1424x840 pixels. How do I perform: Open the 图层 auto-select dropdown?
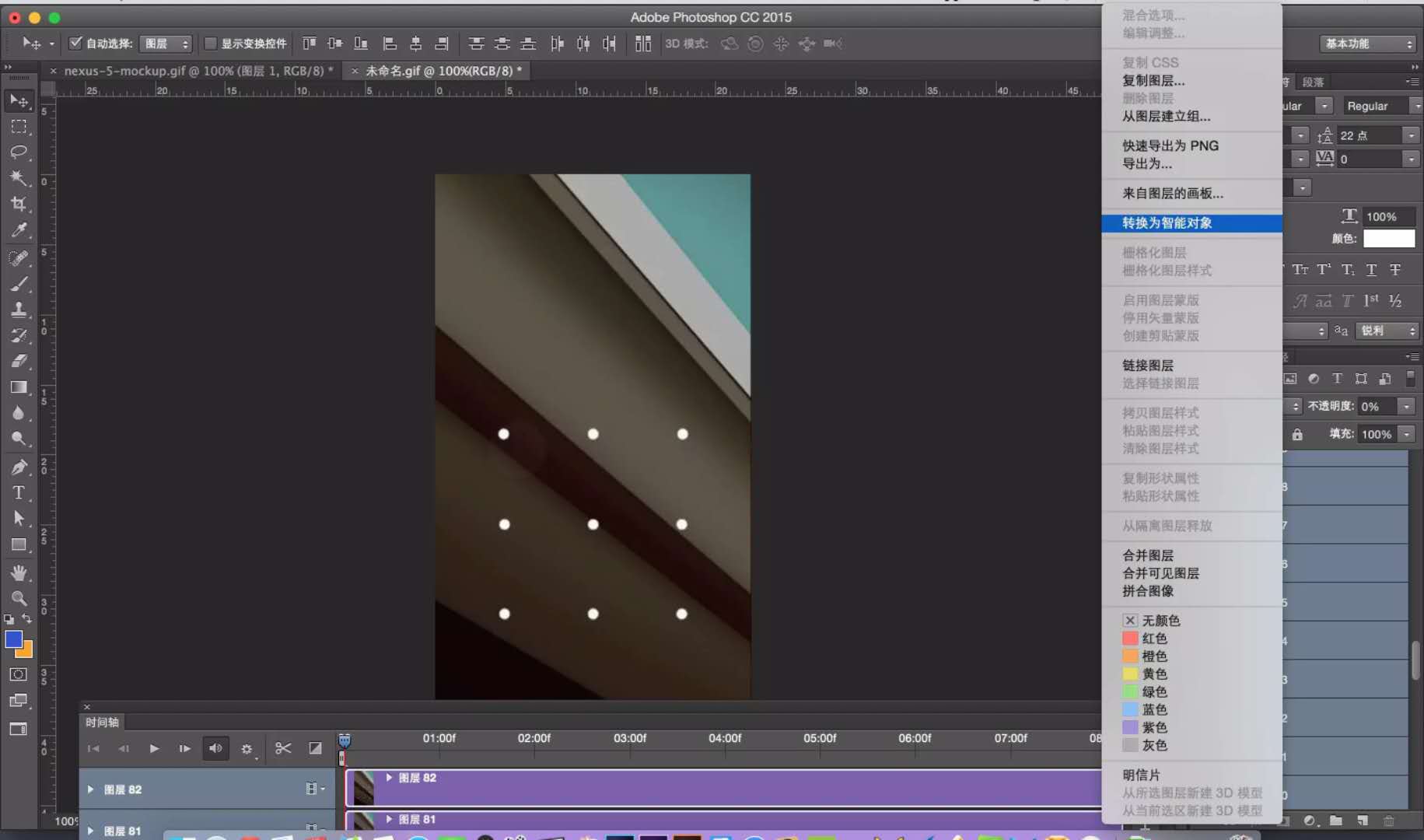coord(166,44)
